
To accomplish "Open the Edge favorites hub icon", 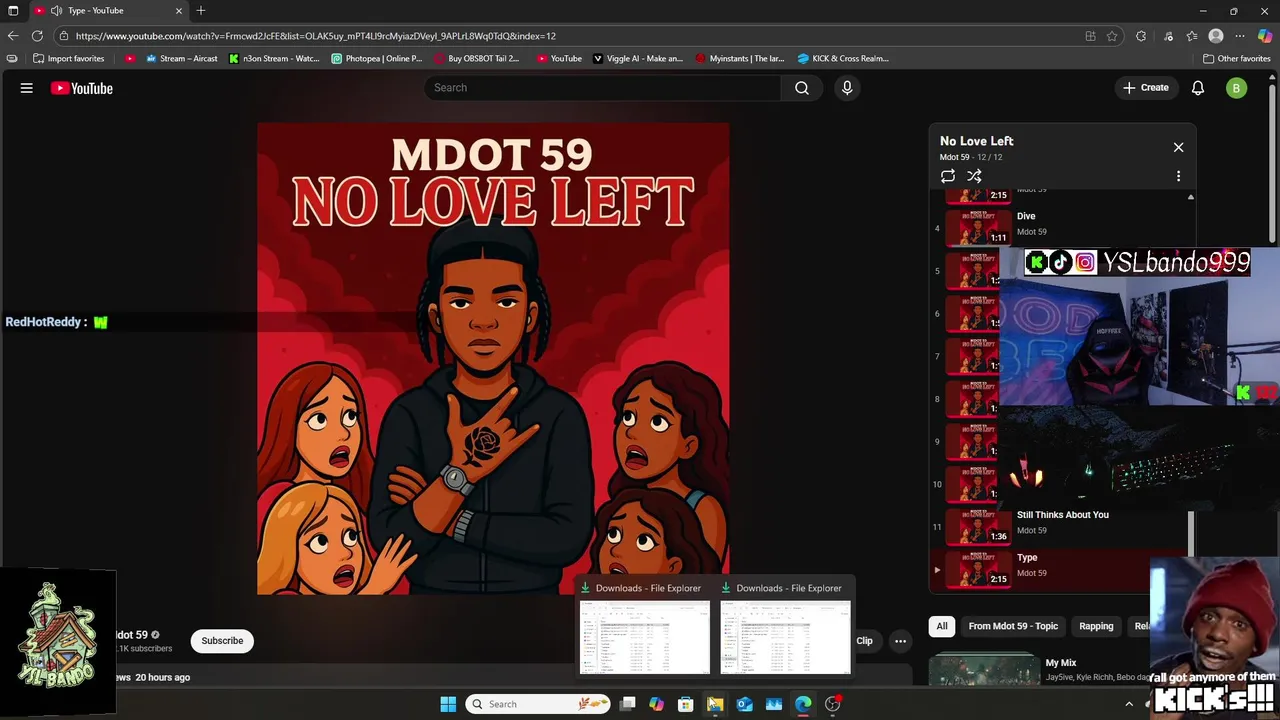I will pyautogui.click(x=1192, y=36).
